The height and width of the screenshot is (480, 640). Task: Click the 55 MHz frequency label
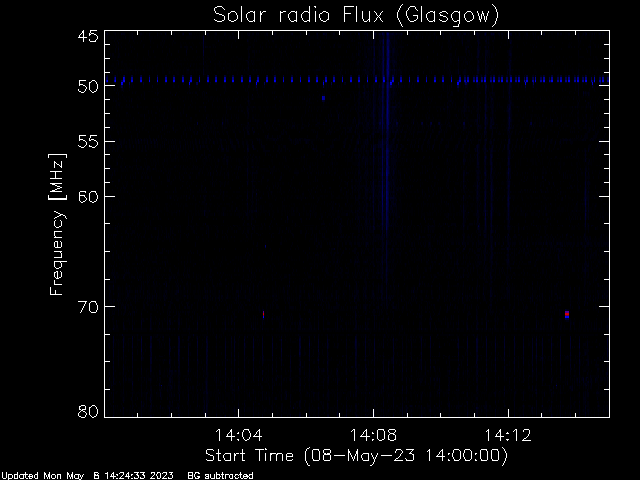pos(88,142)
